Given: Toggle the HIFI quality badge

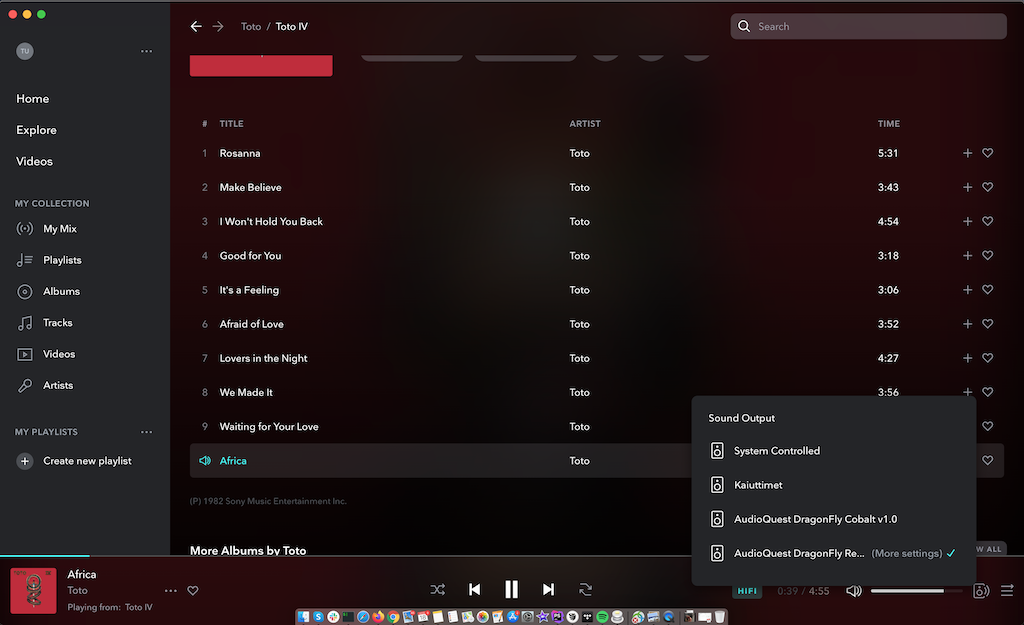Looking at the screenshot, I should pyautogui.click(x=747, y=591).
